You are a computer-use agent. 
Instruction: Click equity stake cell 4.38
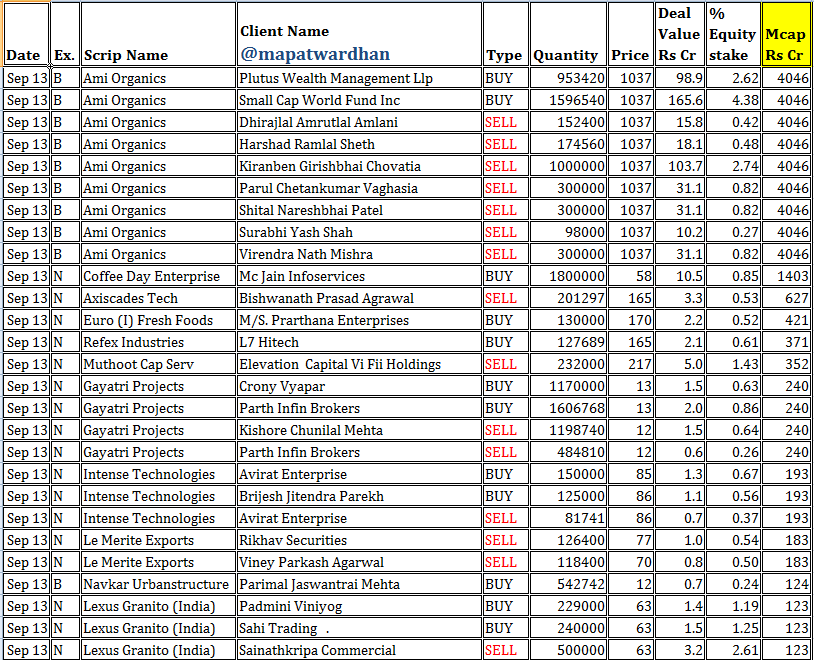click(733, 100)
